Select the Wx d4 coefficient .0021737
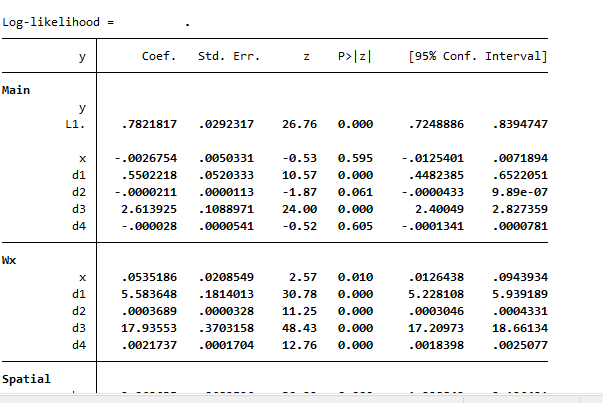 click(x=149, y=345)
